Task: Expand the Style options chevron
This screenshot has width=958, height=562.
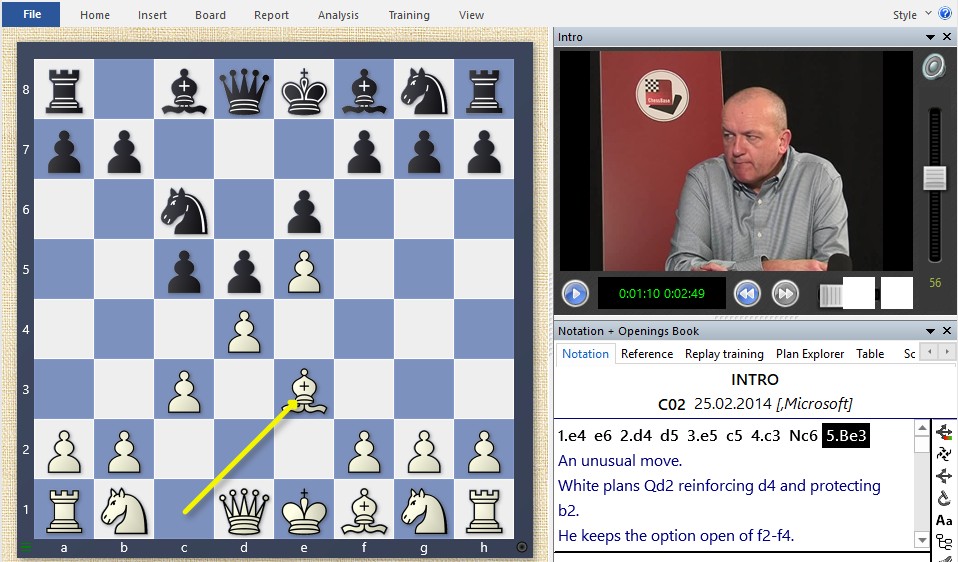Action: coord(929,14)
